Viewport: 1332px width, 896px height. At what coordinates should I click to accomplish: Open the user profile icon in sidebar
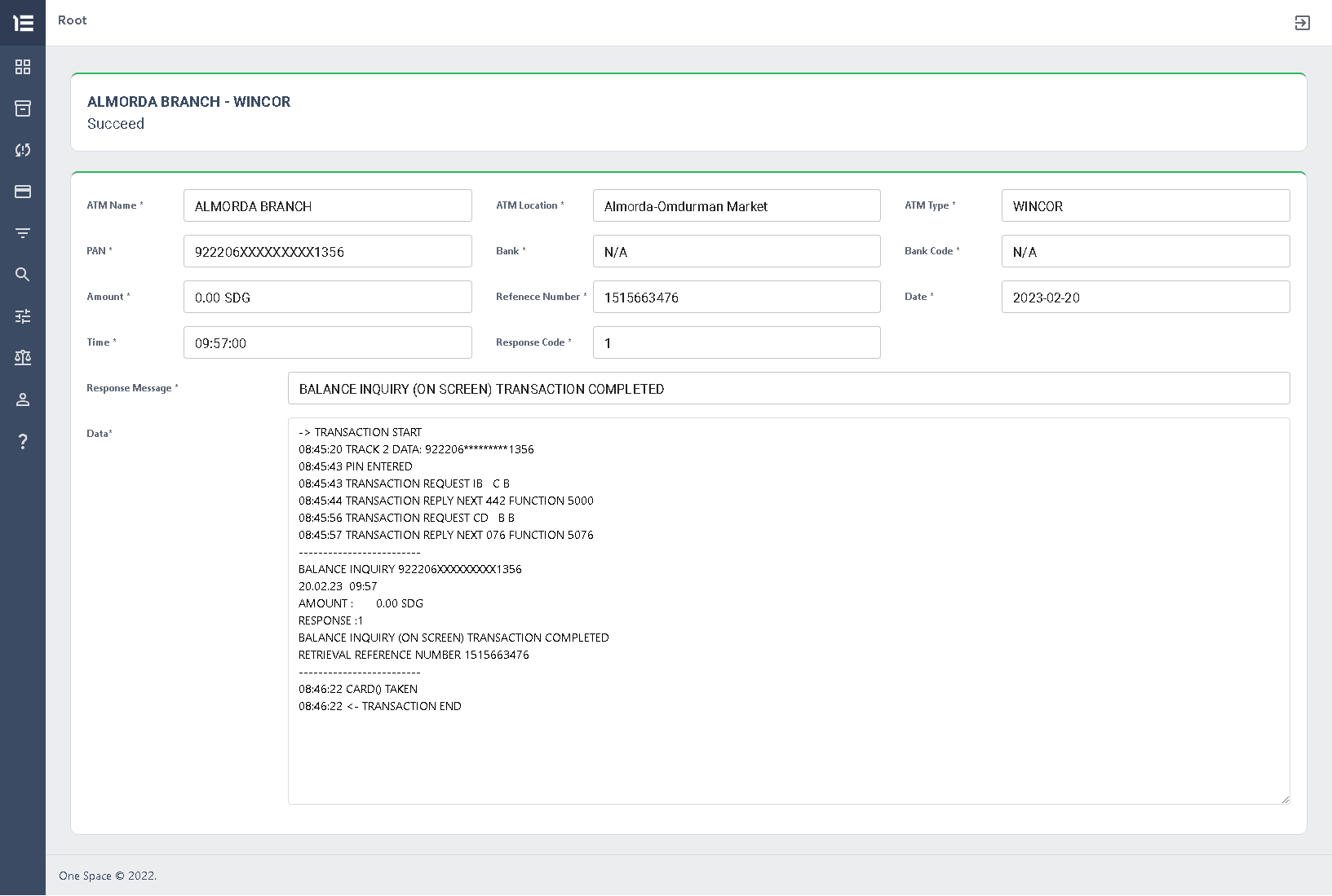pyautogui.click(x=23, y=399)
